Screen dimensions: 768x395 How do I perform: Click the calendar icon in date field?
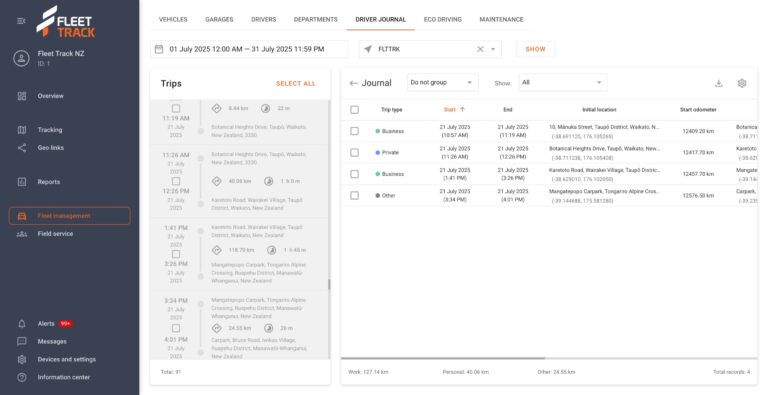(159, 49)
